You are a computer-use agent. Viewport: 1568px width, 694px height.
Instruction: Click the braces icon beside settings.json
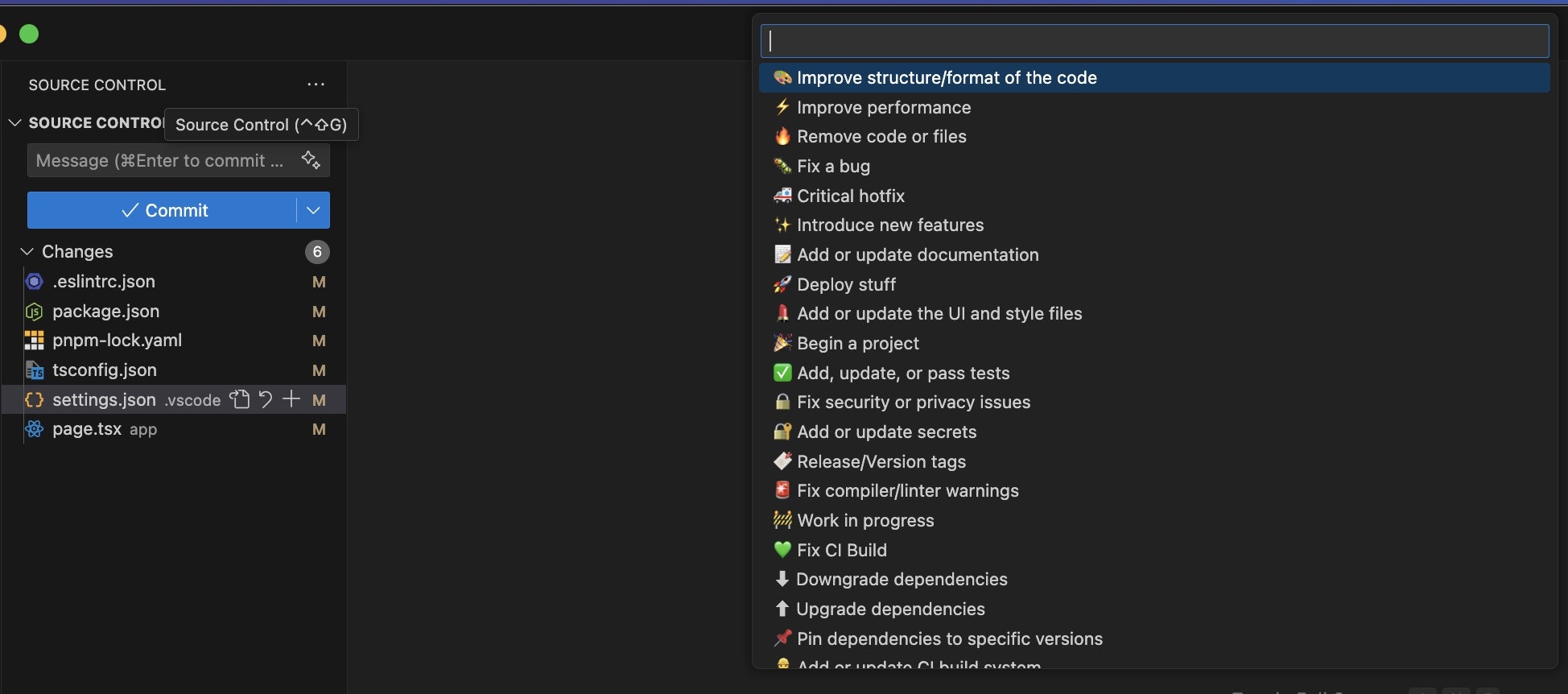(34, 399)
